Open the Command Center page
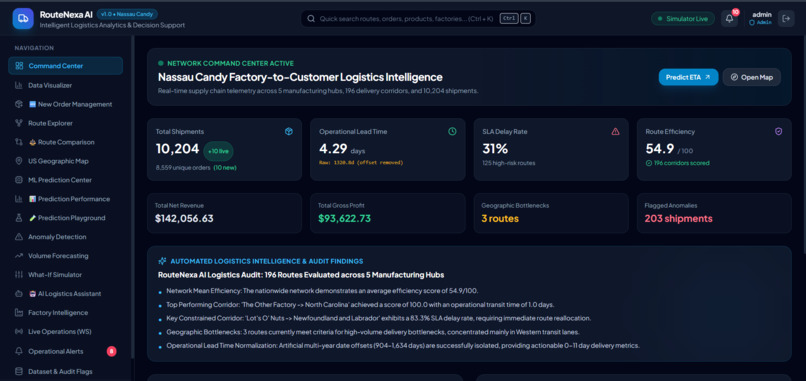Viewport: 806px width, 381px height. 65,66
